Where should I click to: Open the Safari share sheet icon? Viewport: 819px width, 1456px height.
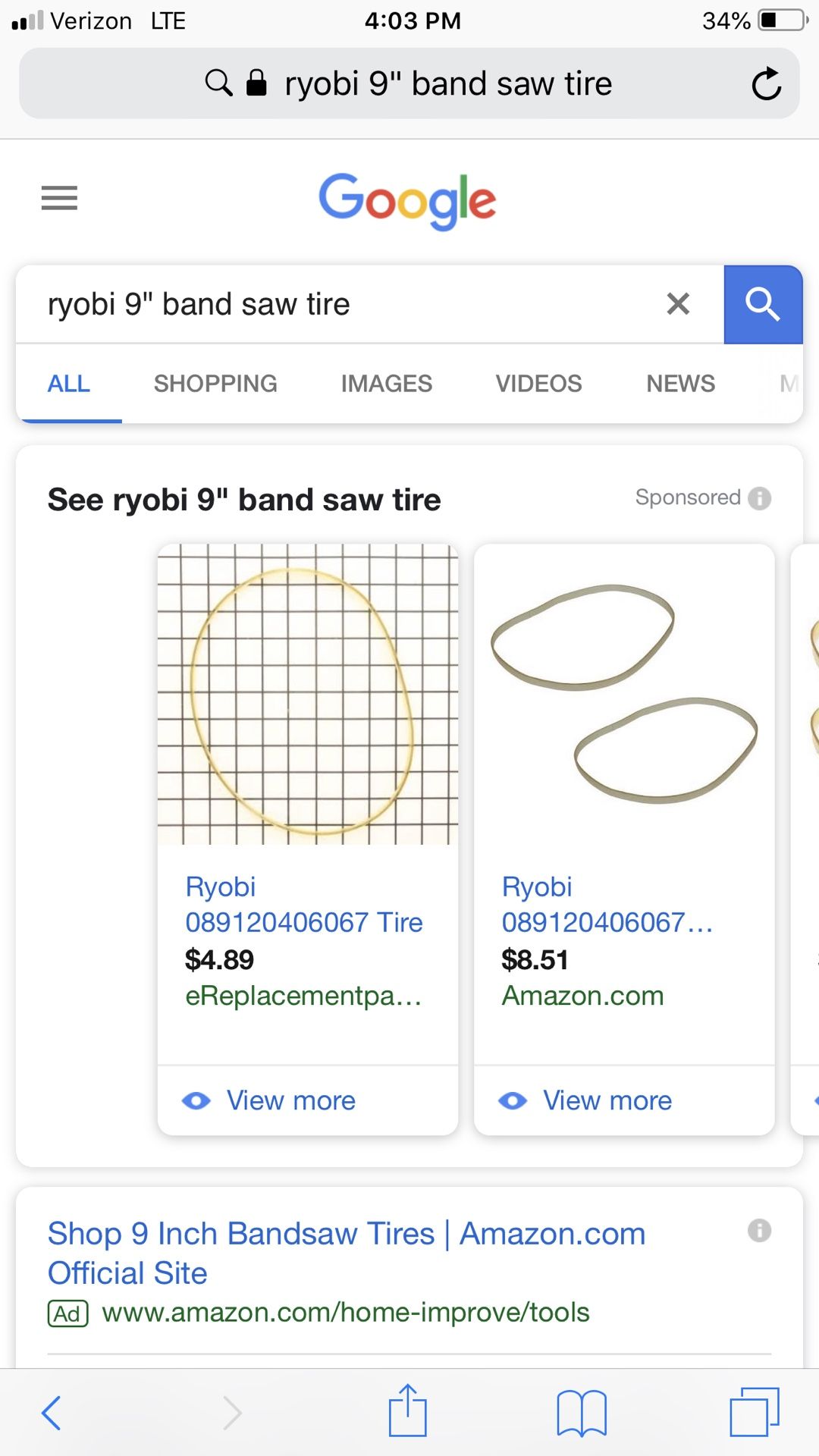[x=408, y=1410]
